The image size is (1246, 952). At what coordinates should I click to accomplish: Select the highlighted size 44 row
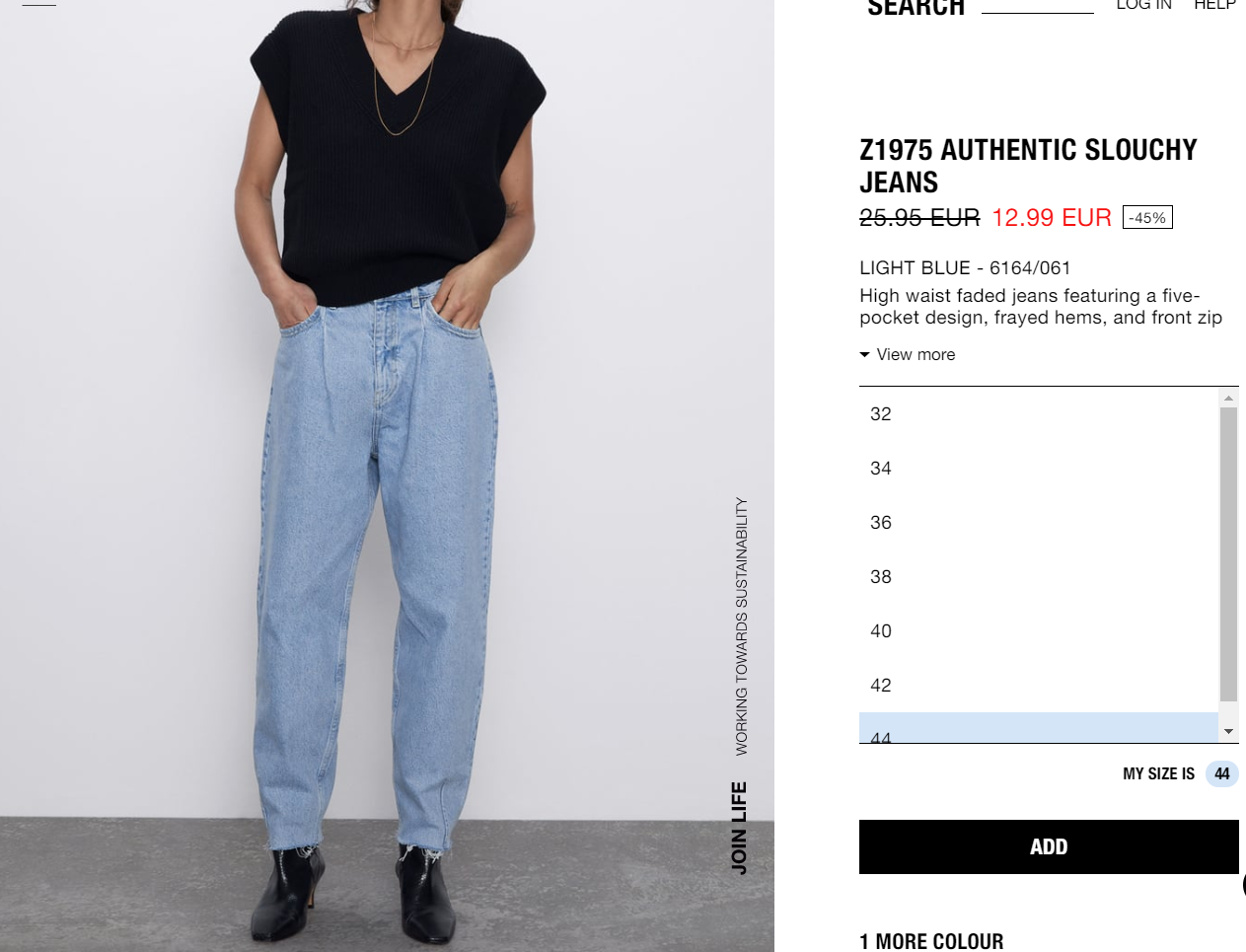pos(1039,728)
